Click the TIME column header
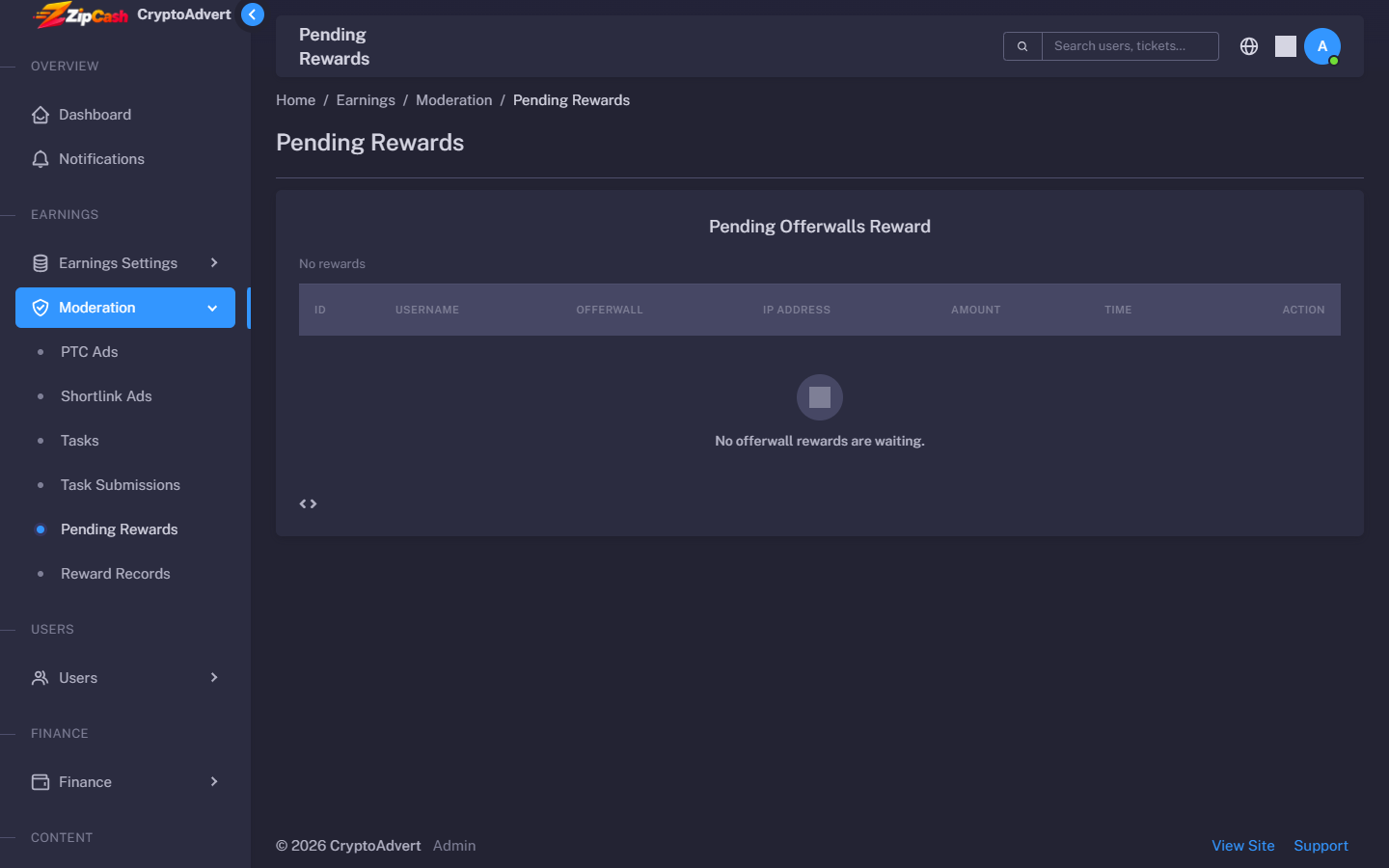The image size is (1389, 868). pos(1118,310)
